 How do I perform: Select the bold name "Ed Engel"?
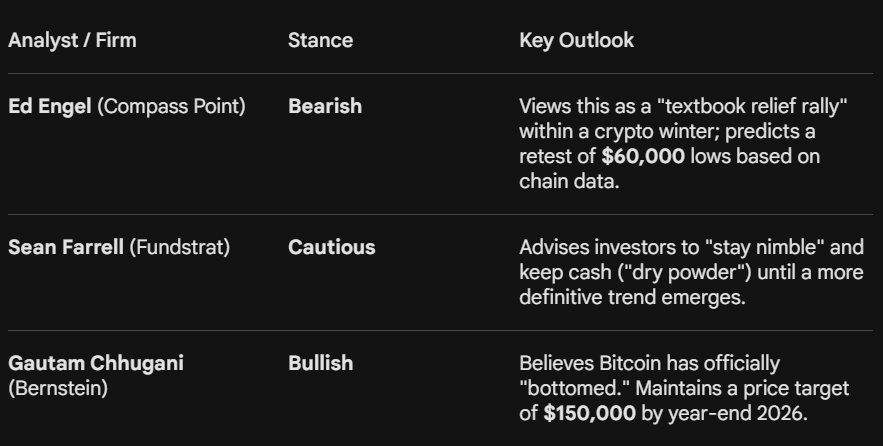[50, 106]
